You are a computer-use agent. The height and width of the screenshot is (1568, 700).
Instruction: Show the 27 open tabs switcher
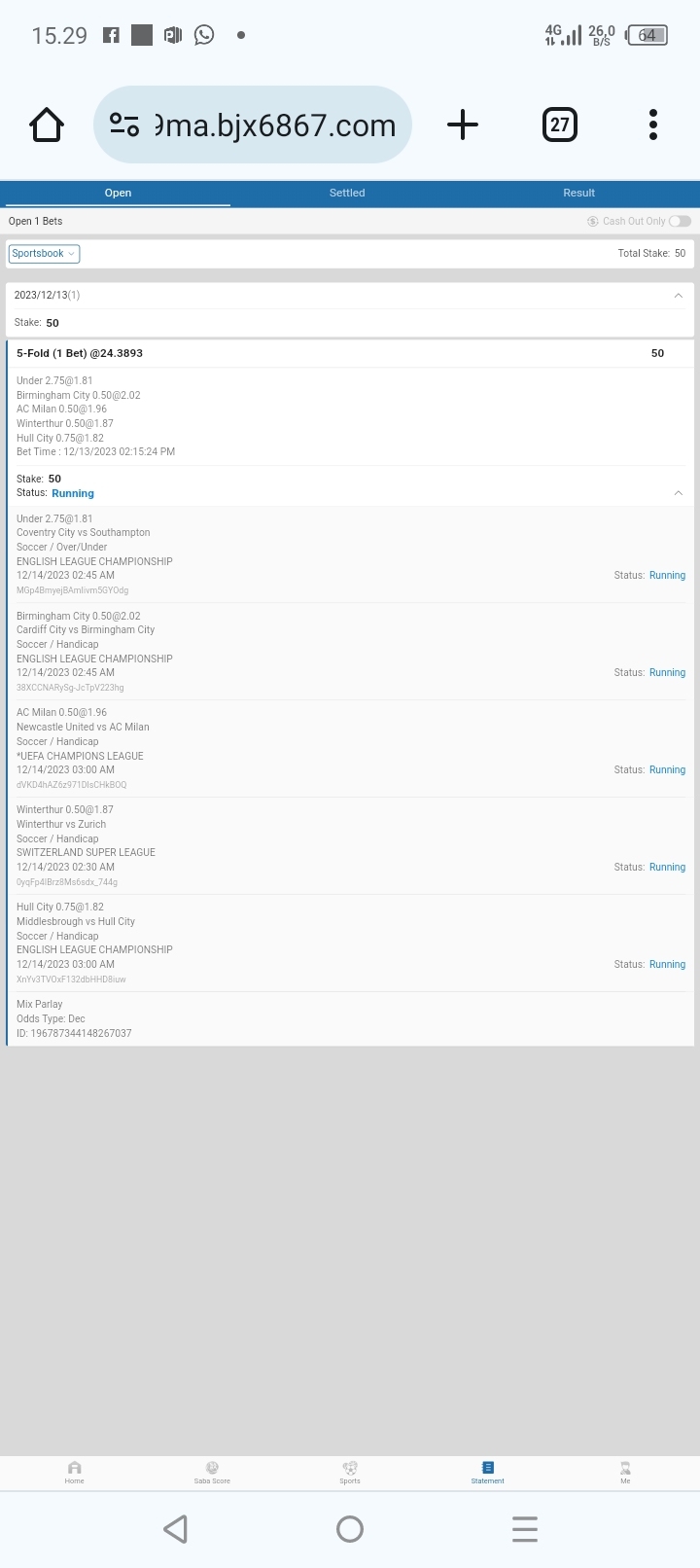559,125
